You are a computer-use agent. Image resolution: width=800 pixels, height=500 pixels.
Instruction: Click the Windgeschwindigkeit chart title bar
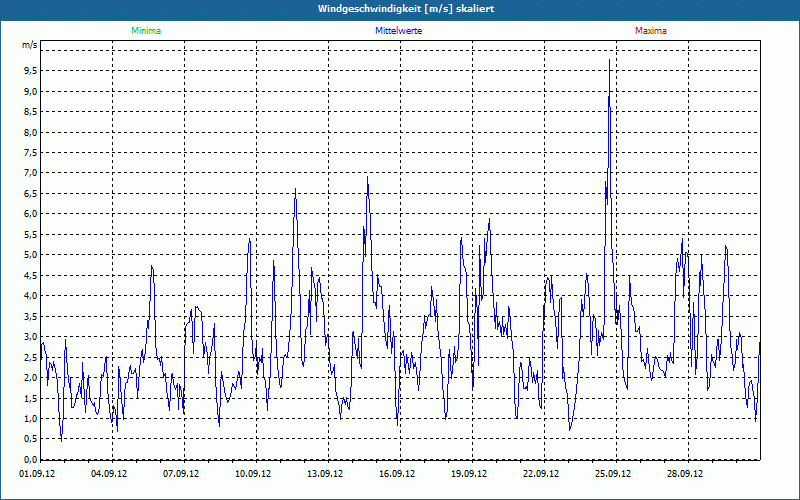(x=400, y=9)
